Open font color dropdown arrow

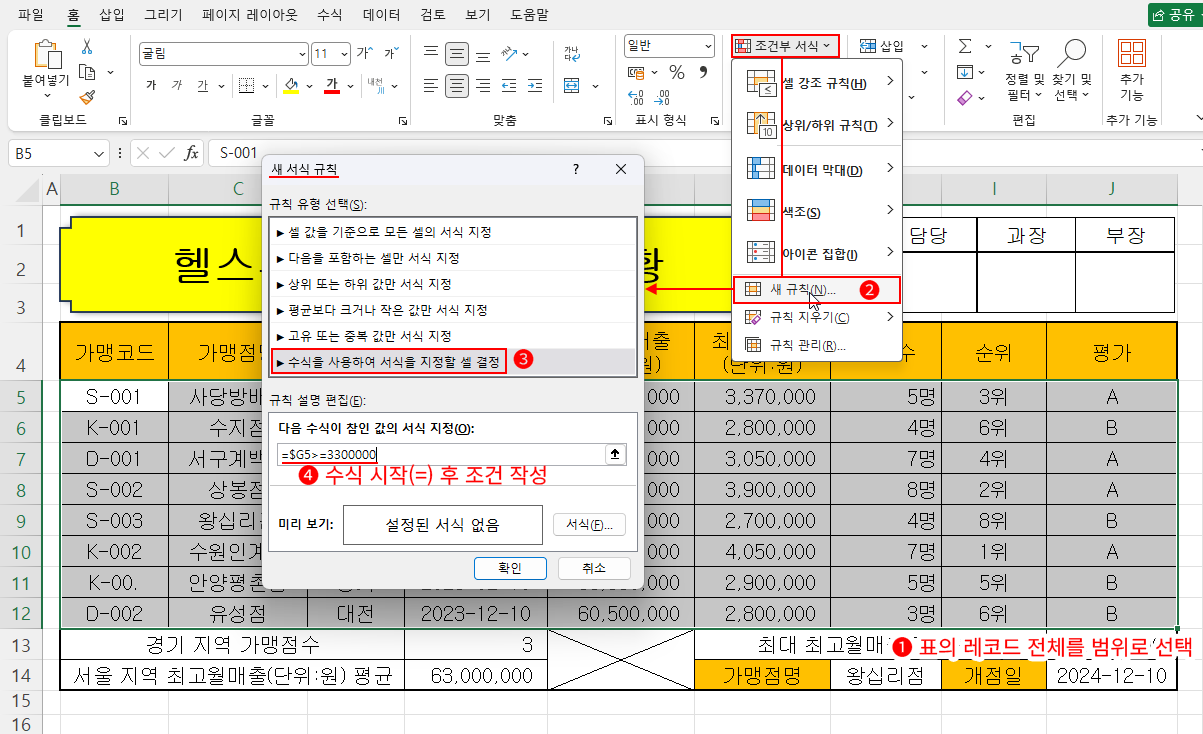(350, 87)
